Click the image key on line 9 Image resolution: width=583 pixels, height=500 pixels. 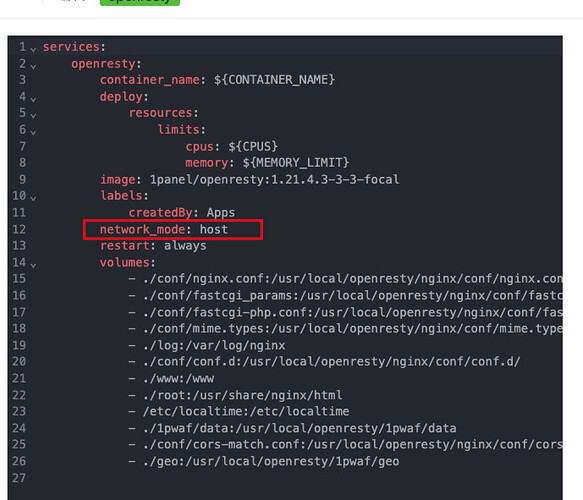117,180
